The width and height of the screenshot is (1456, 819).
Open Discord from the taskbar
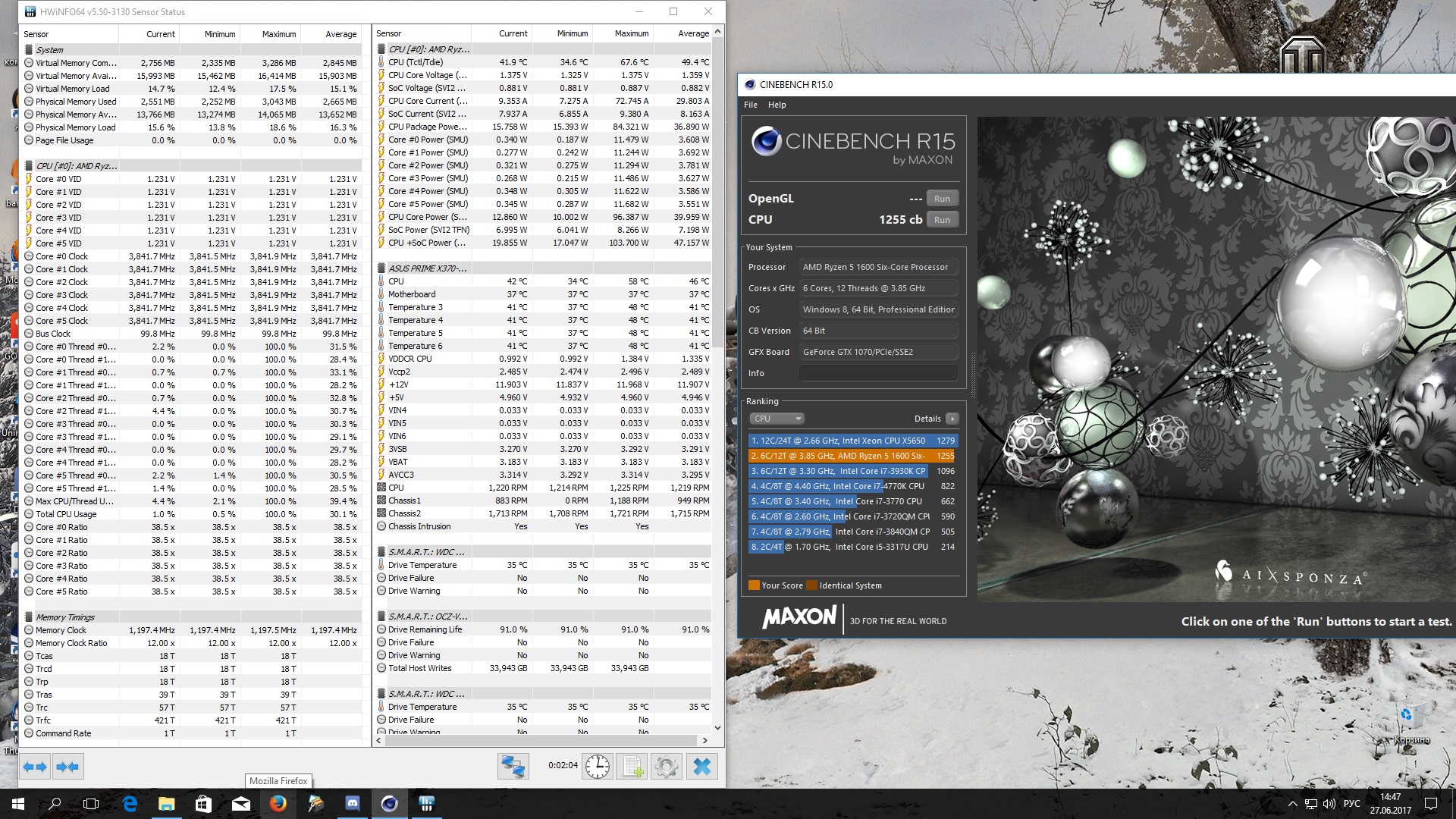352,804
